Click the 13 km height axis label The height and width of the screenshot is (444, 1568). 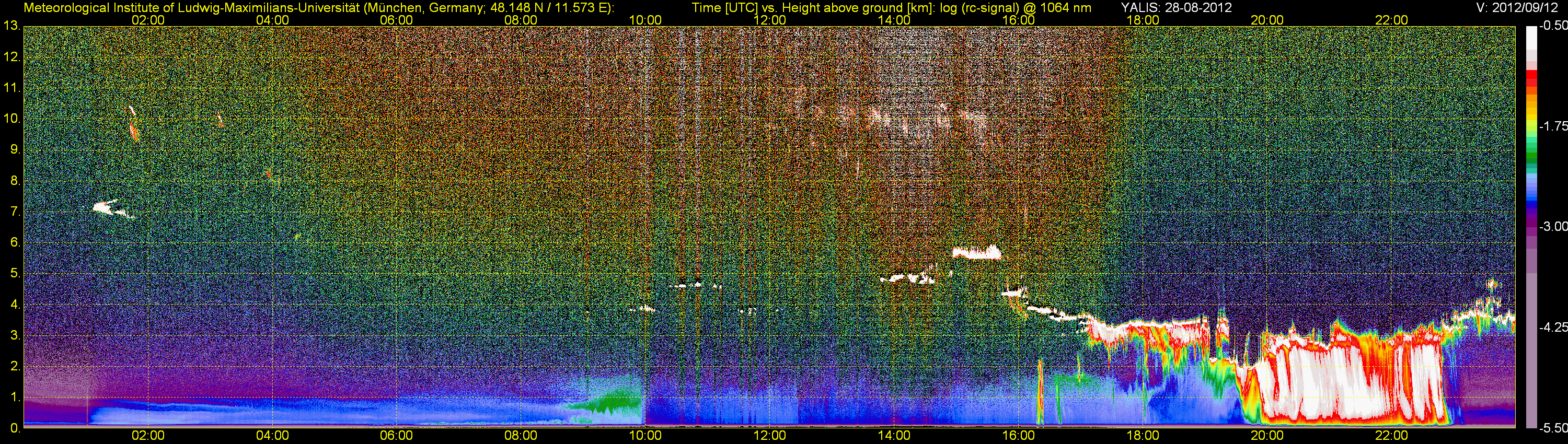tap(11, 26)
